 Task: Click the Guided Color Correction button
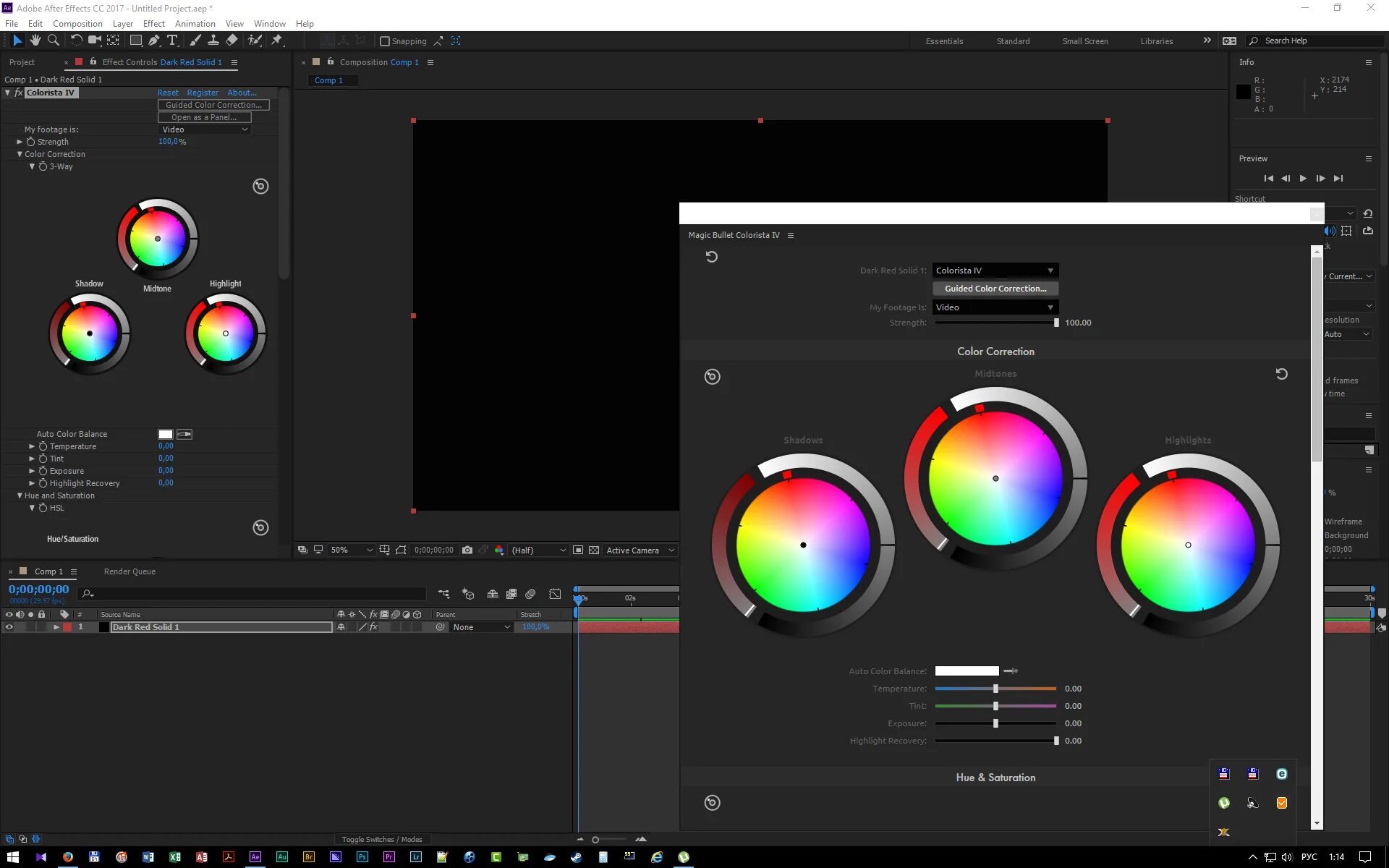993,288
